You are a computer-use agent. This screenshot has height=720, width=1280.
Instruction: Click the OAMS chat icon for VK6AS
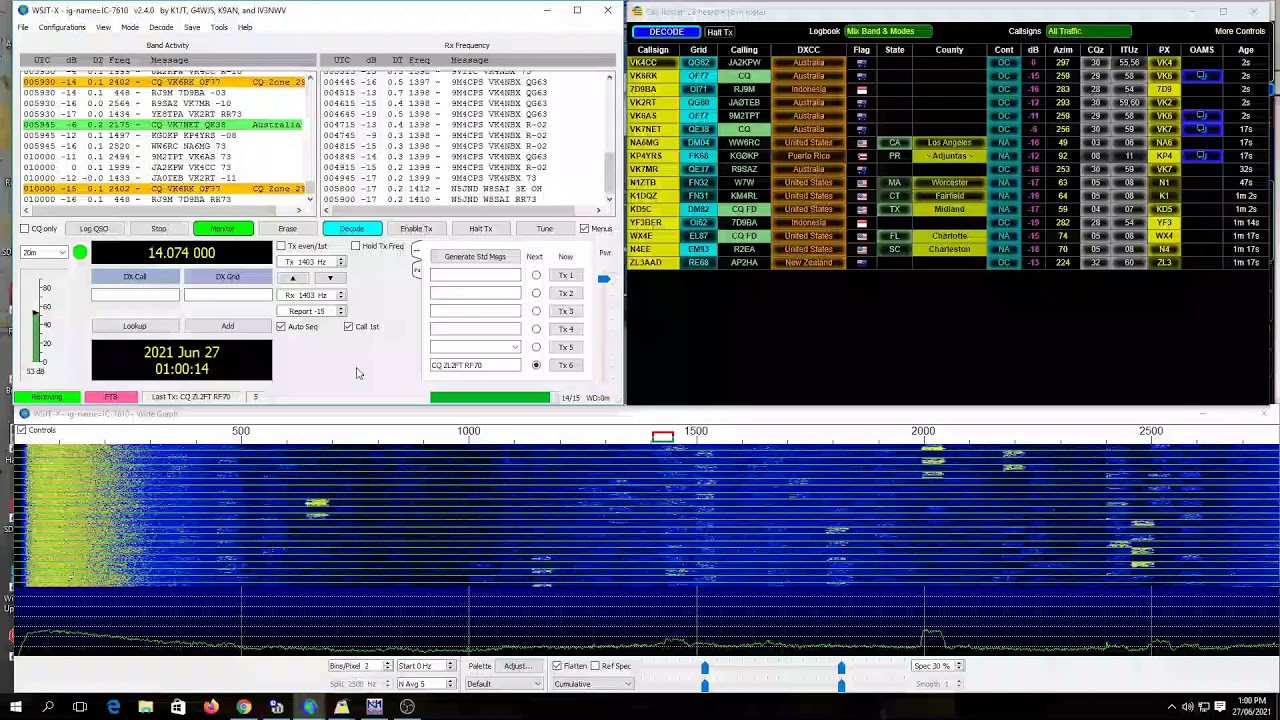click(1201, 116)
